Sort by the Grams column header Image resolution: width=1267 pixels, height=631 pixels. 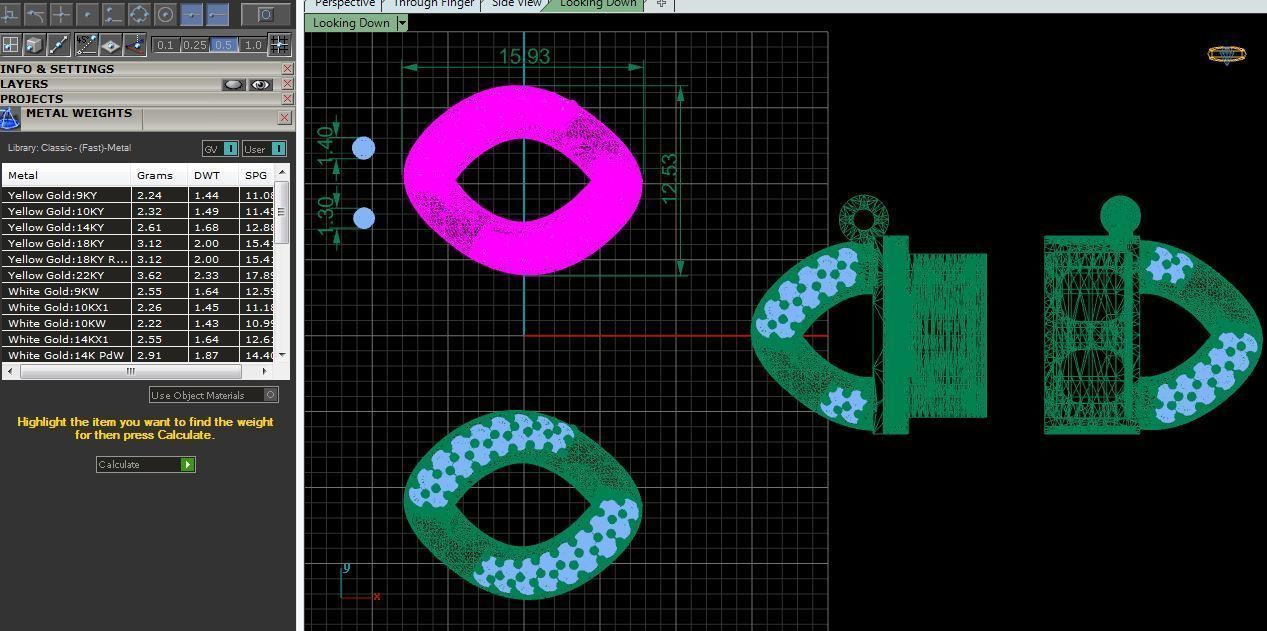tap(160, 175)
